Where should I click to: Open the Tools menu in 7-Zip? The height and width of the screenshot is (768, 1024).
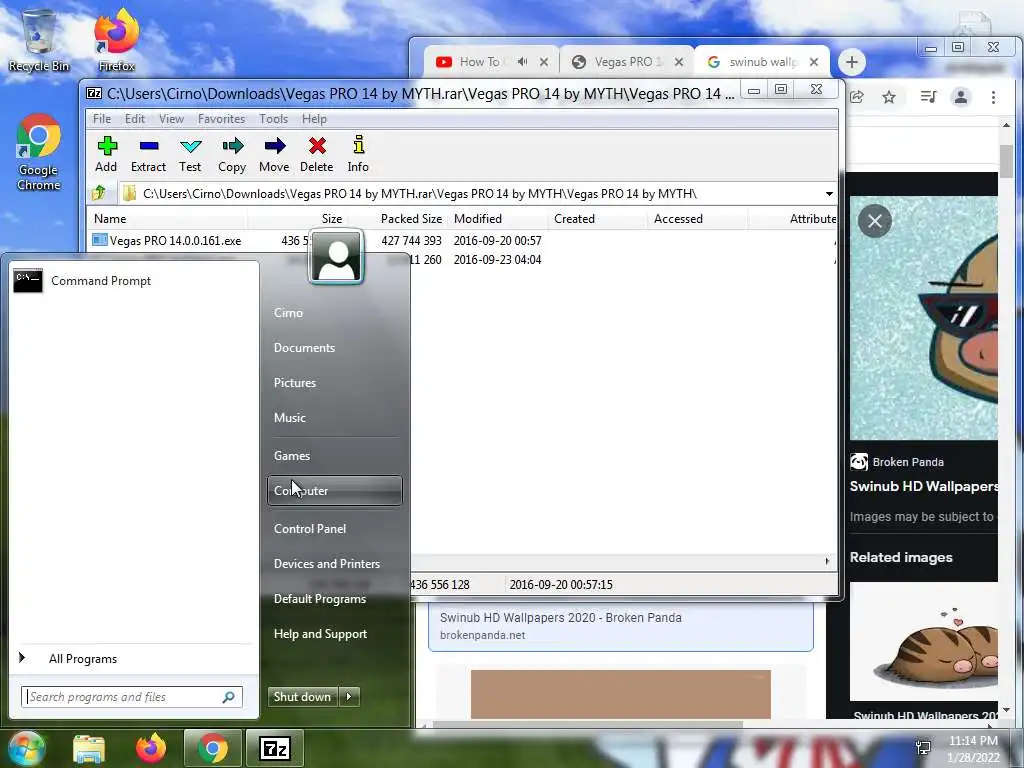point(273,119)
